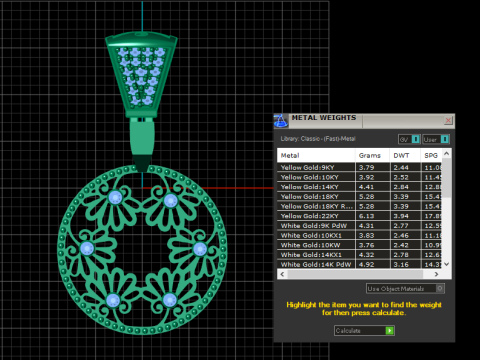The width and height of the screenshot is (480, 360).
Task: Select the Yellow Gold:14KY row
Action: pyautogui.click(x=359, y=187)
